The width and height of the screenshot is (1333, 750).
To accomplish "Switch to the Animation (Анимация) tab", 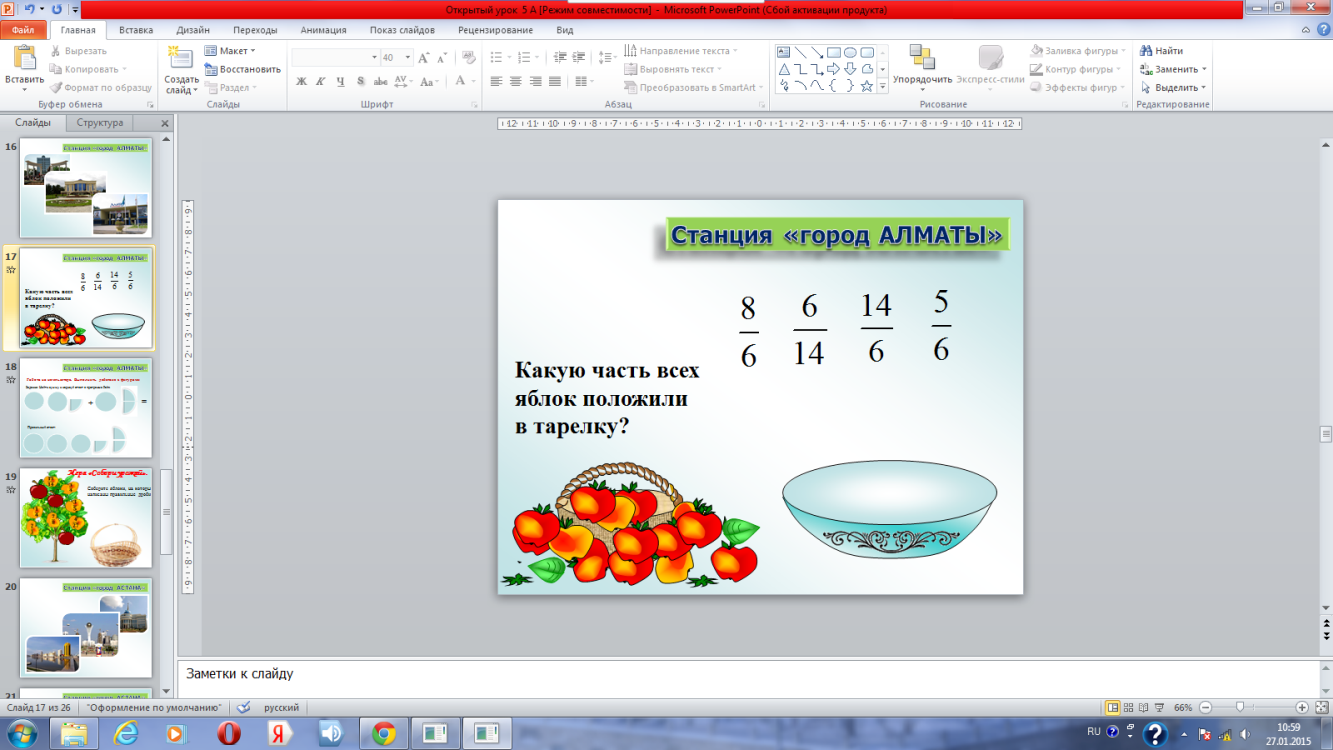I will click(323, 30).
